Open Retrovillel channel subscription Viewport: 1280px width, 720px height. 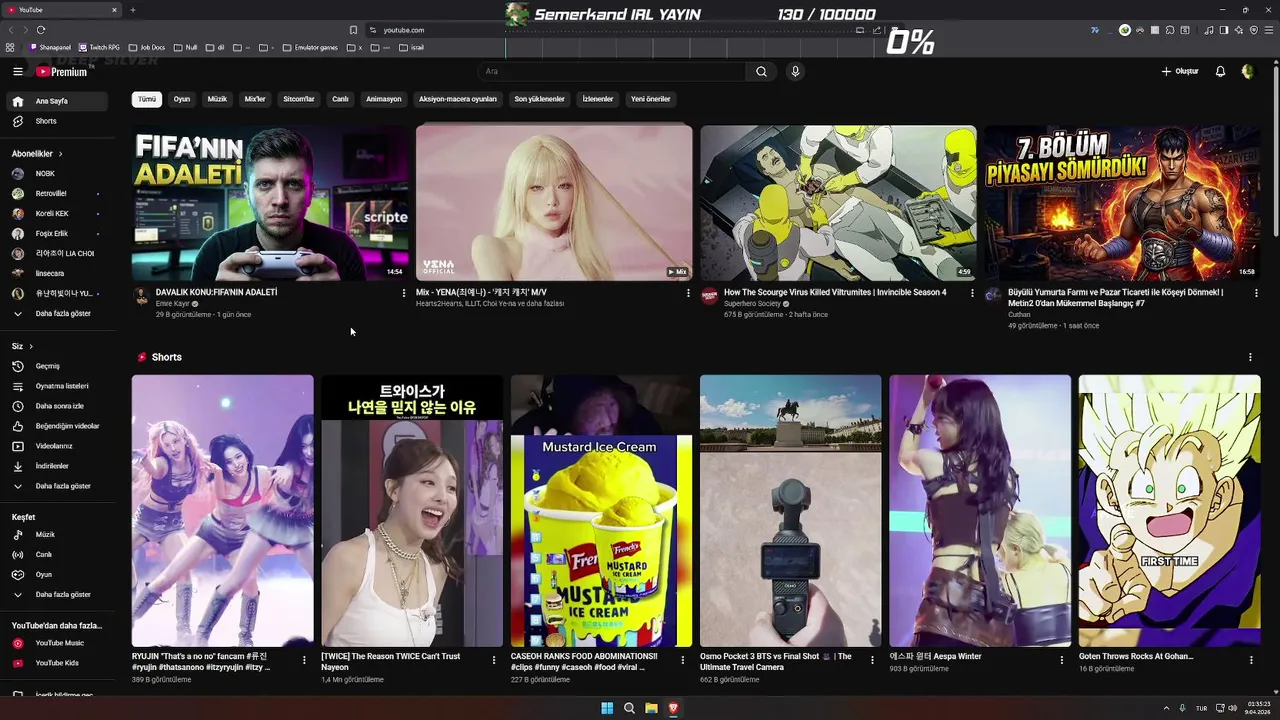58,193
